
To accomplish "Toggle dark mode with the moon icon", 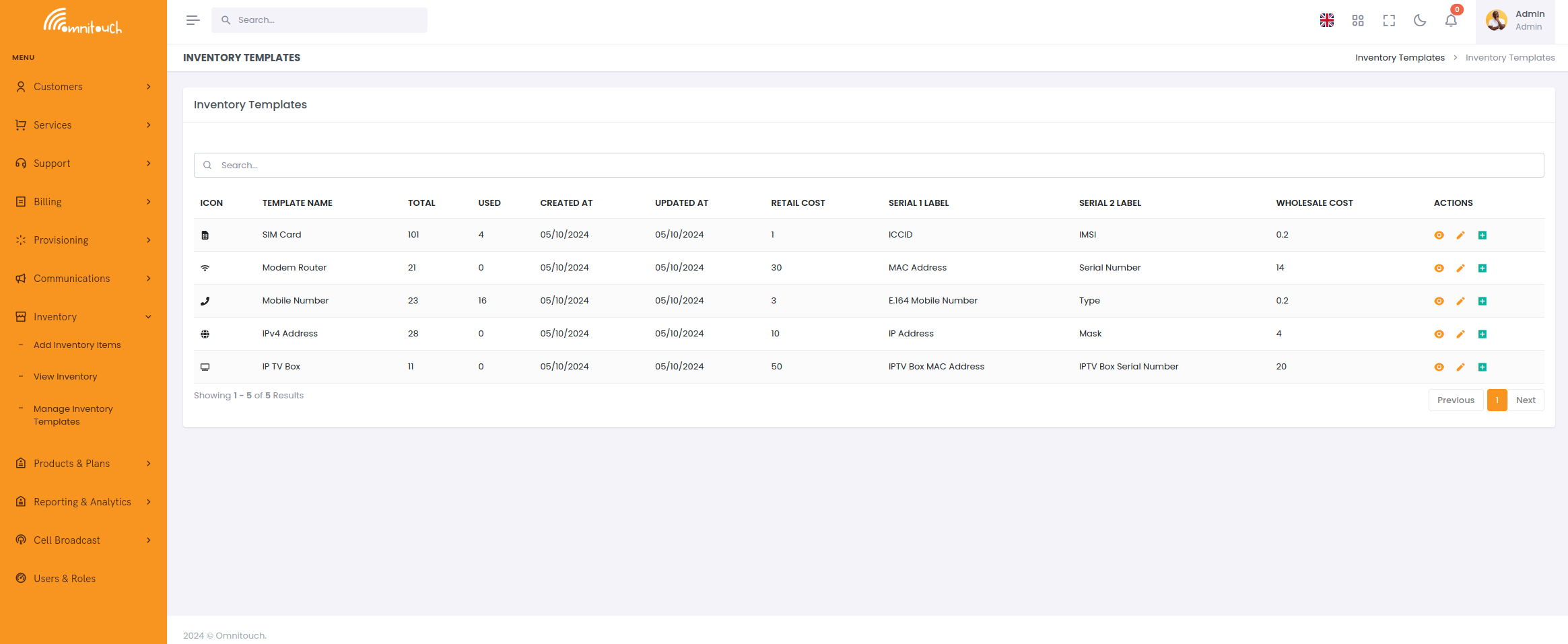I will [1419, 20].
